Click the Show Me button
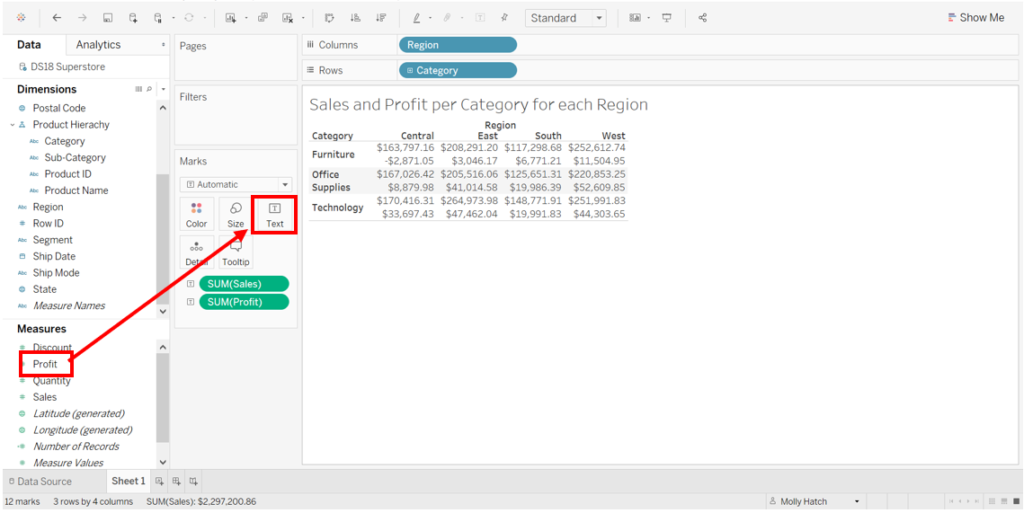The height and width of the screenshot is (513, 1024). pyautogui.click(x=975, y=18)
